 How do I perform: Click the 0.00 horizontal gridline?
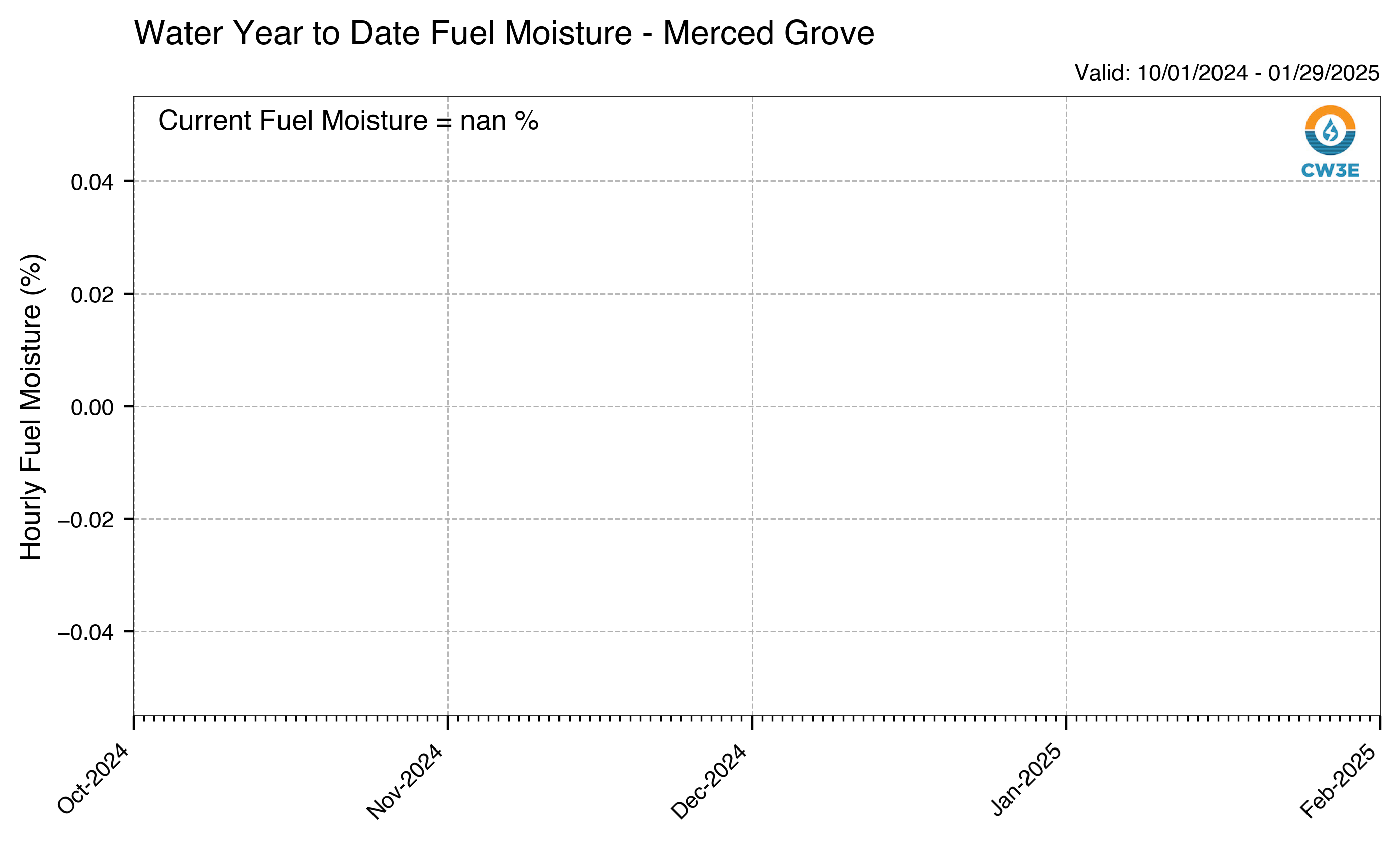(757, 406)
